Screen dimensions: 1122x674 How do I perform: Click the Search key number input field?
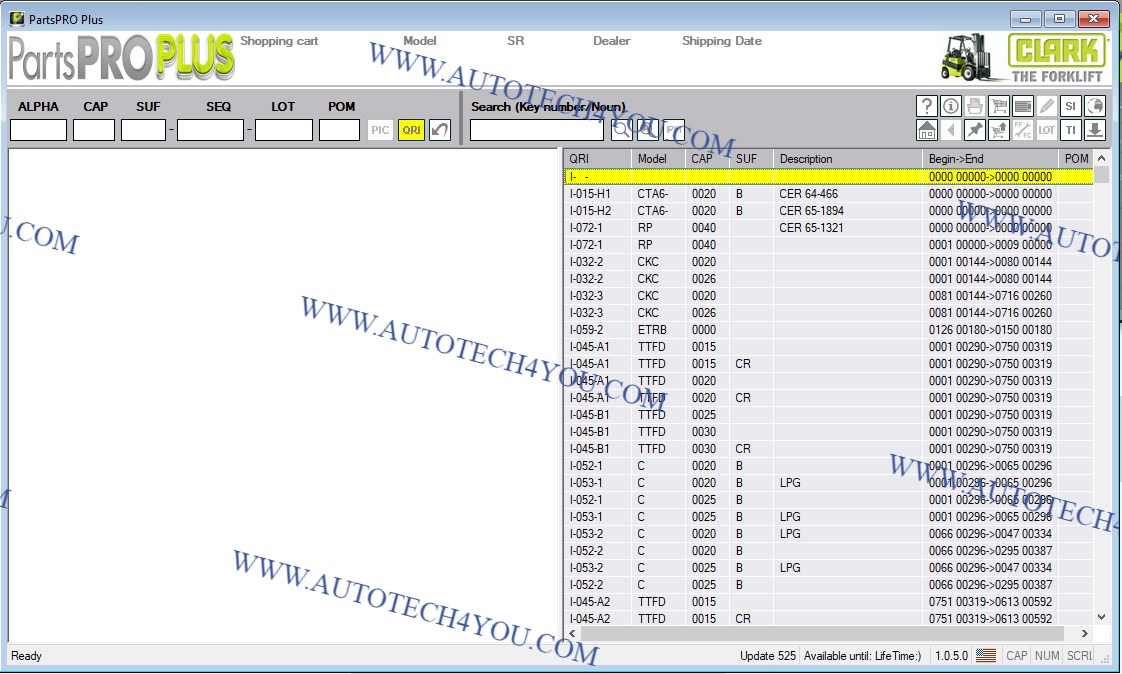point(537,130)
